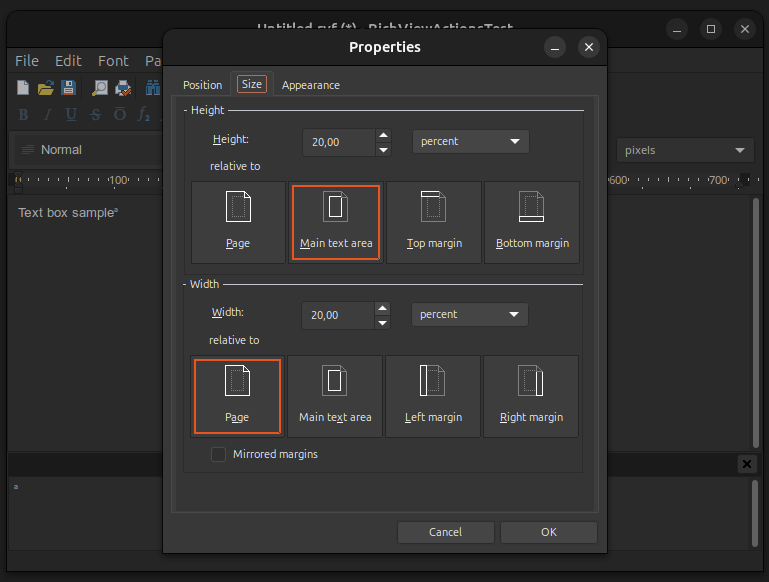Click the Open folder icon in main toolbar
The width and height of the screenshot is (769, 582).
[x=46, y=88]
